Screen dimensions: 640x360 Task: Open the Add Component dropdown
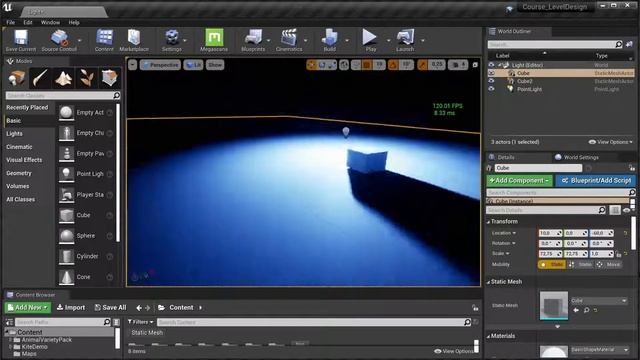click(519, 180)
